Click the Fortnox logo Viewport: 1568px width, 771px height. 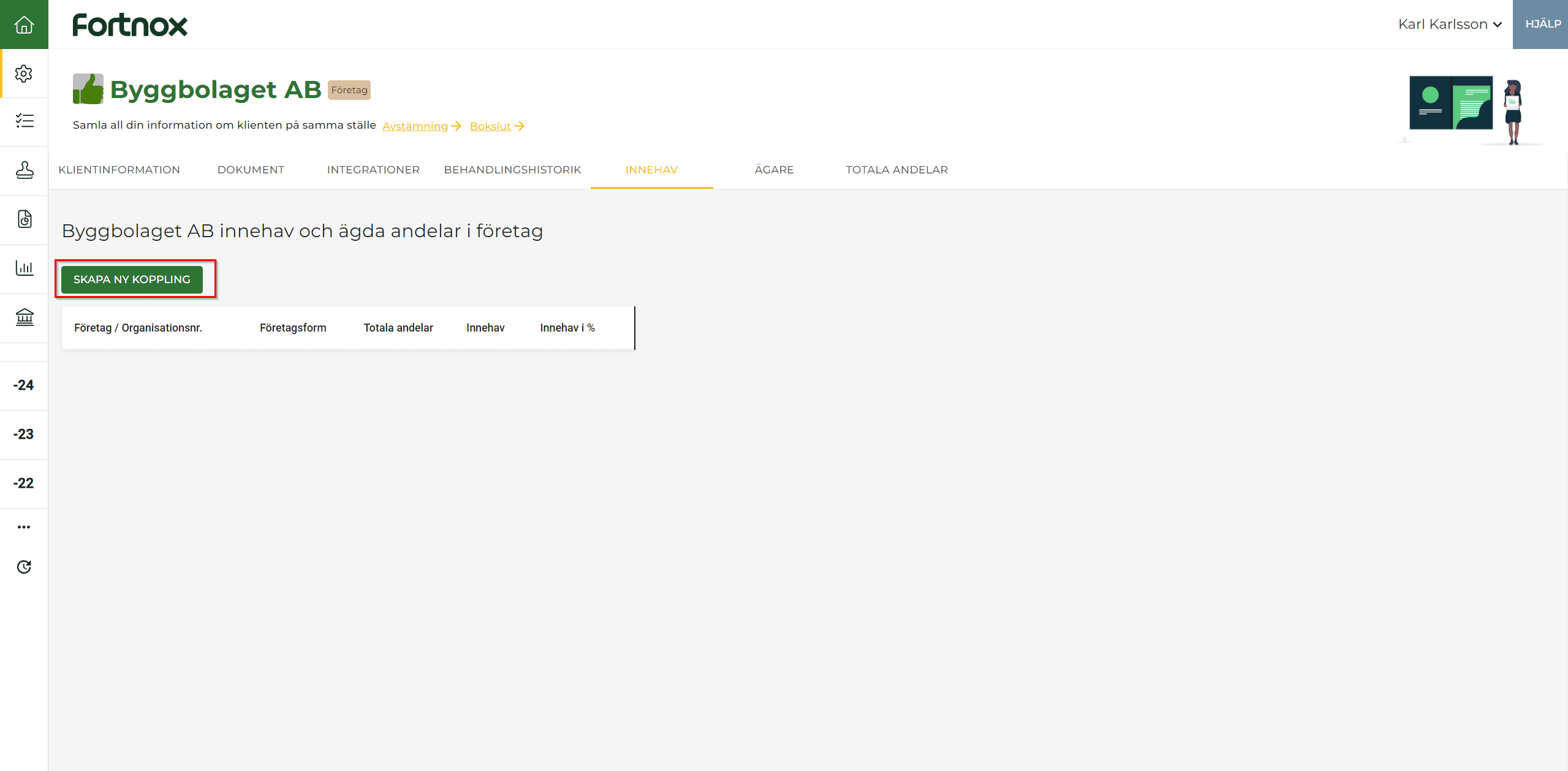(130, 25)
